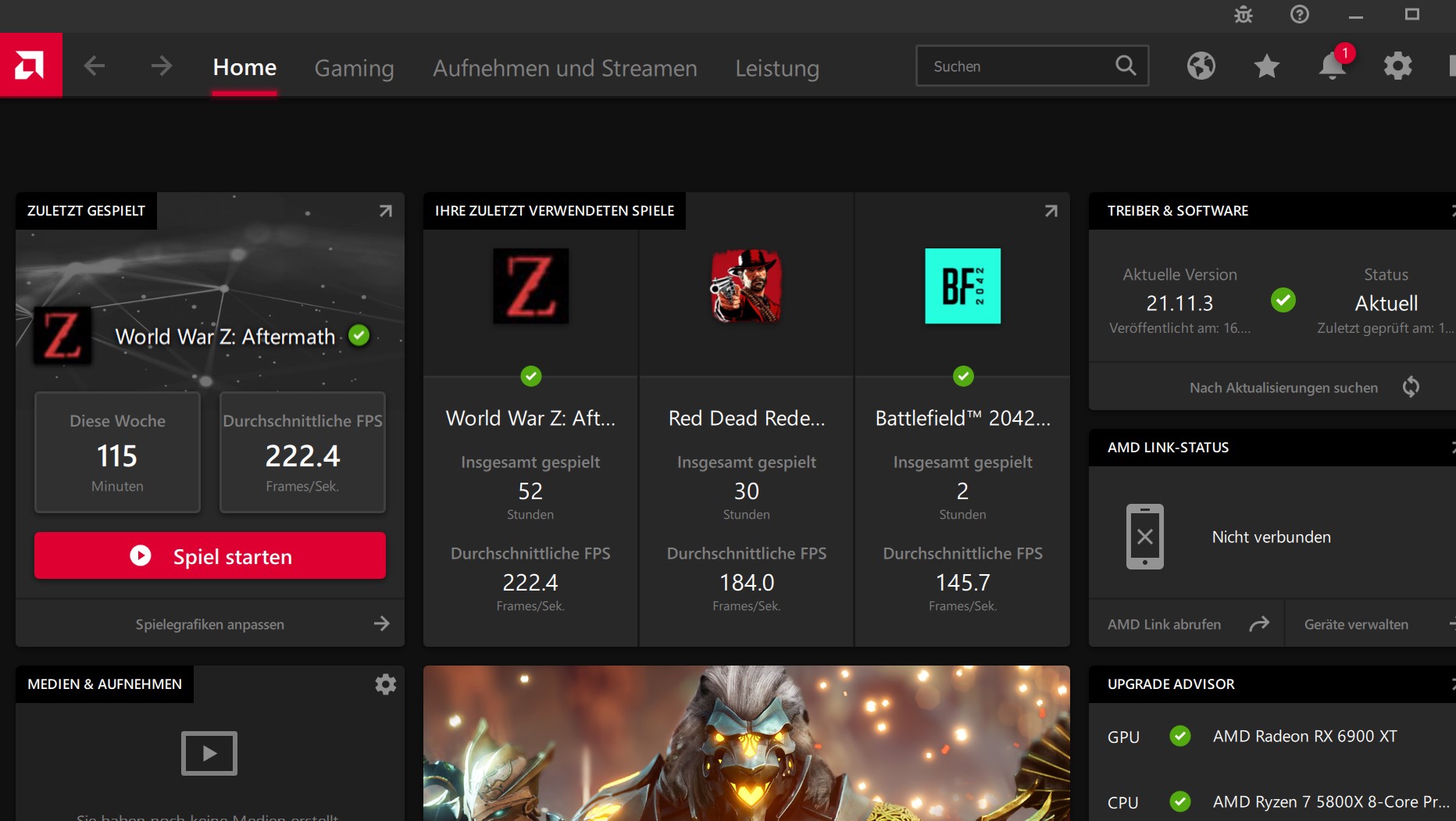Expand the Ihre zuletzt verwendeten Spiele panel arrow

tap(1051, 211)
